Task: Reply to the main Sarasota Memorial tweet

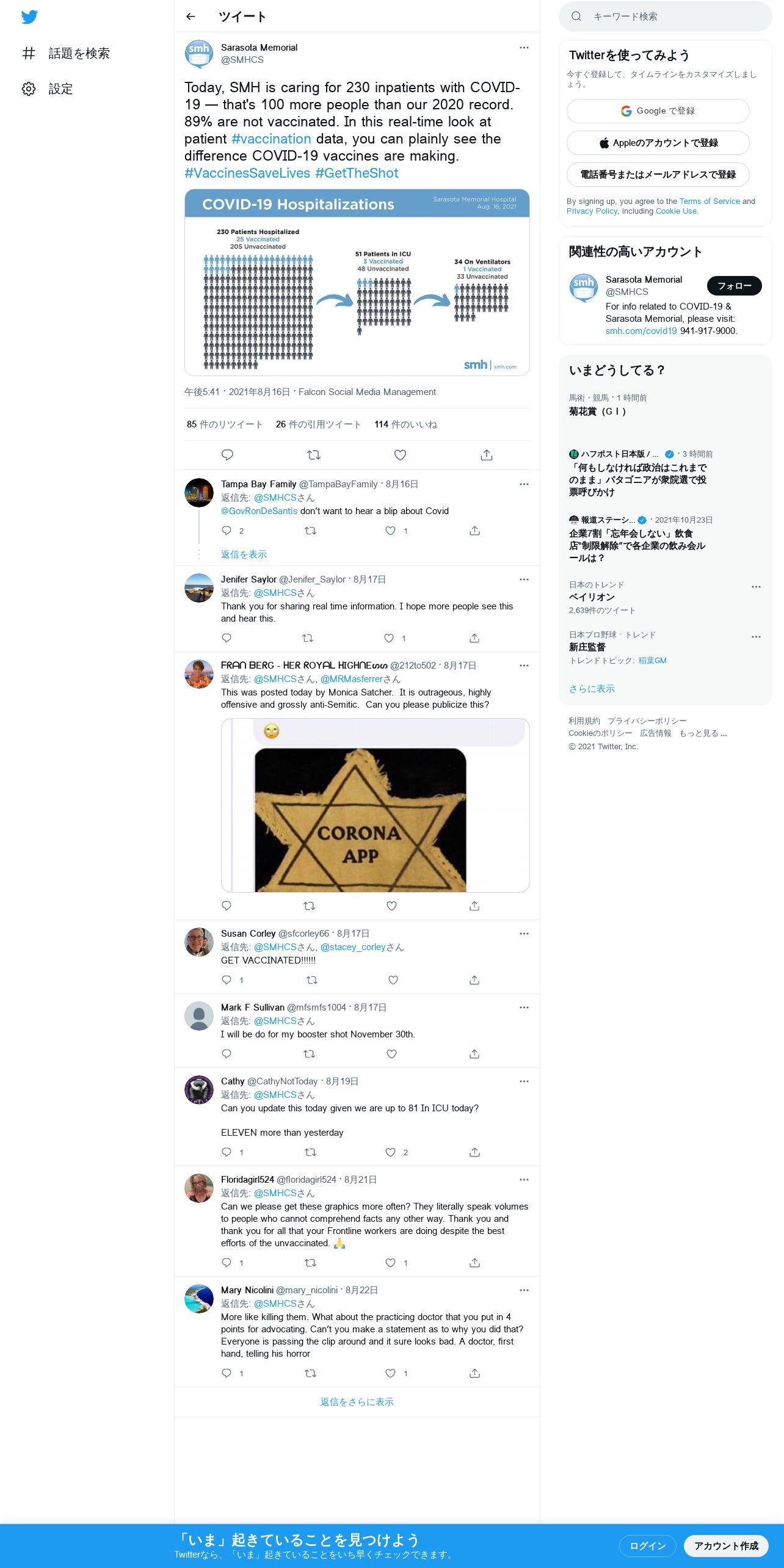Action: click(227, 455)
